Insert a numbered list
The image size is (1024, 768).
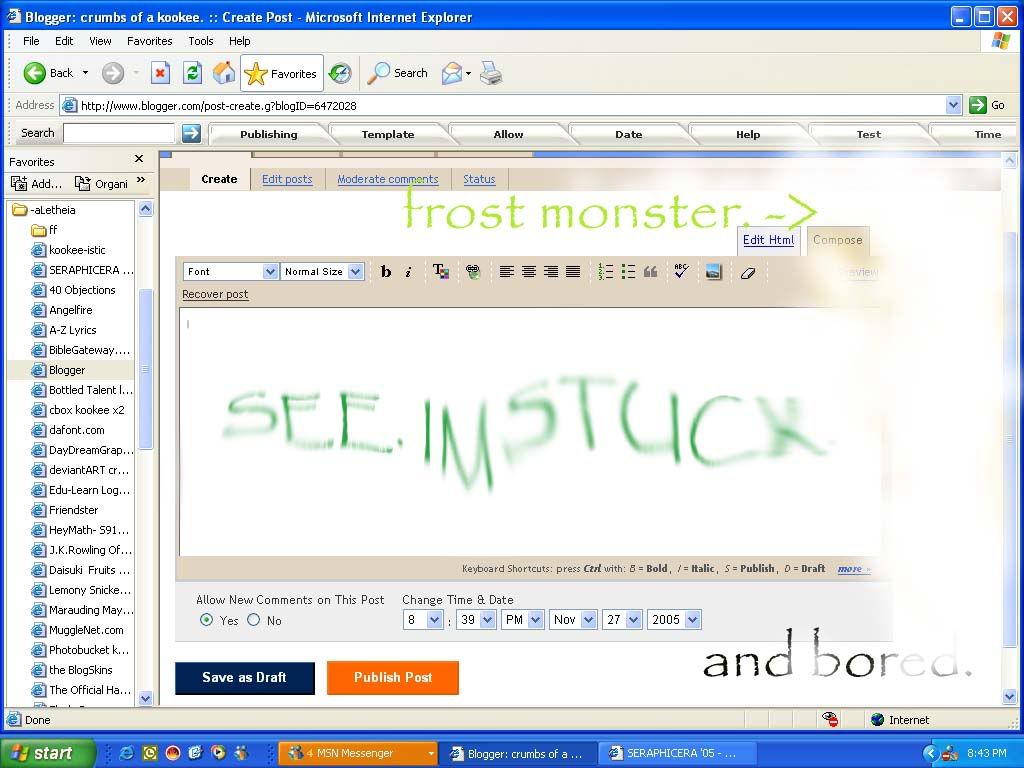tap(605, 272)
